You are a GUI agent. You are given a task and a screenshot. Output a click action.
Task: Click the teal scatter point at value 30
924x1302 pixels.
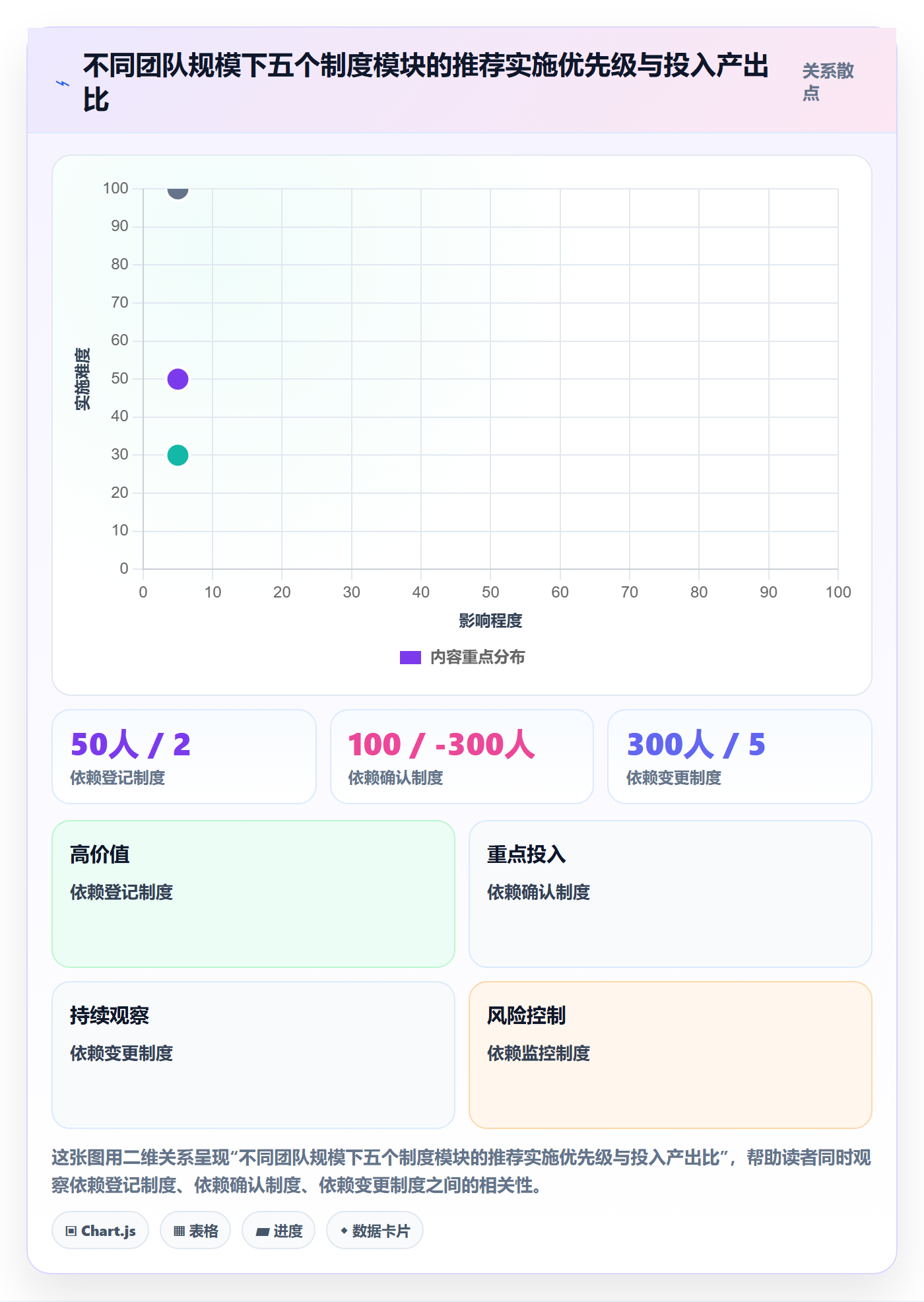coord(178,455)
